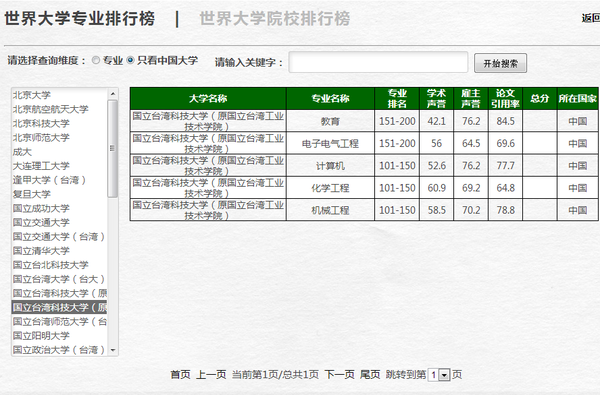The image size is (600, 395).
Task: Click the 64.5 employer reputation value
Action: 471,144
